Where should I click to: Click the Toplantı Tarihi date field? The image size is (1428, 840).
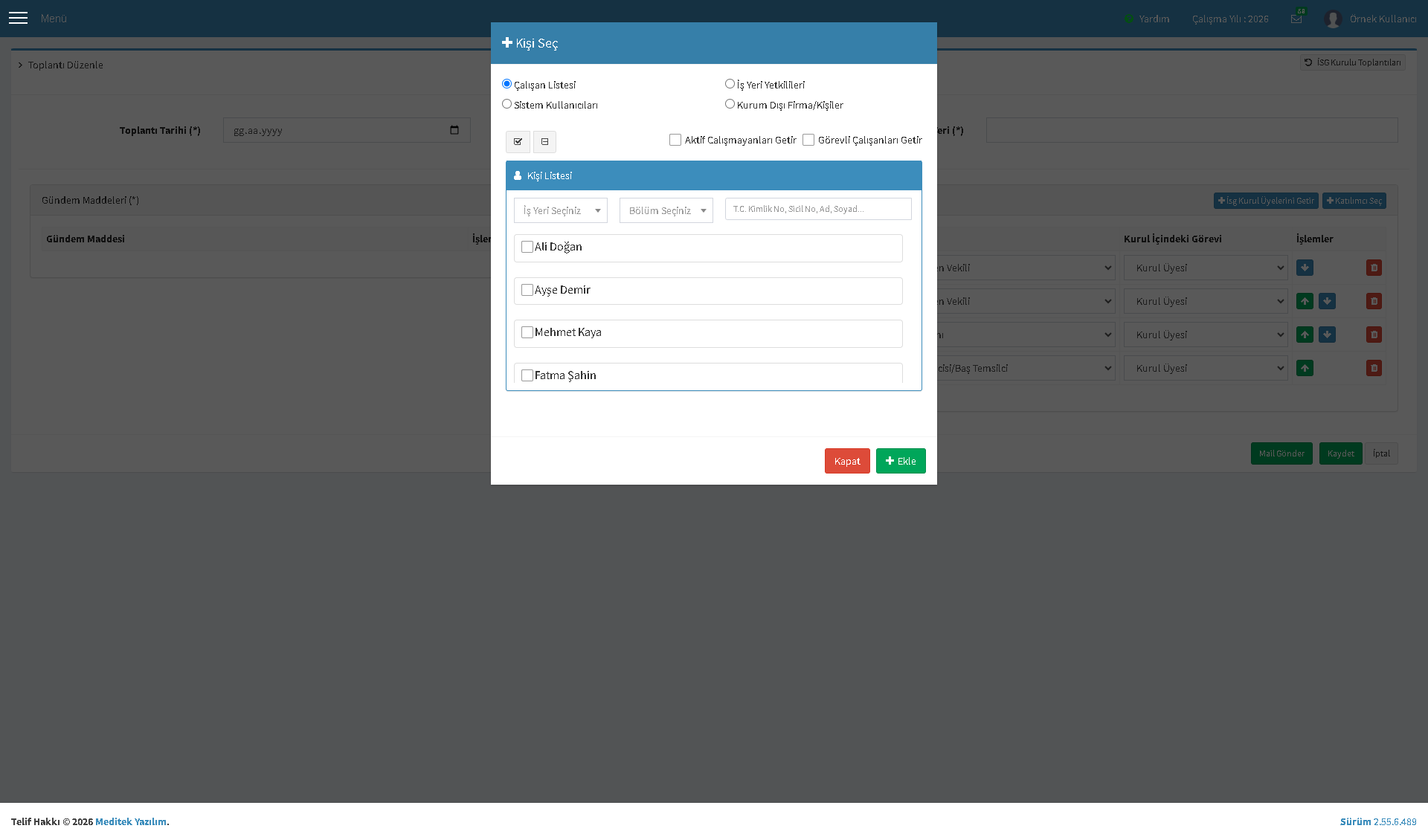(347, 130)
